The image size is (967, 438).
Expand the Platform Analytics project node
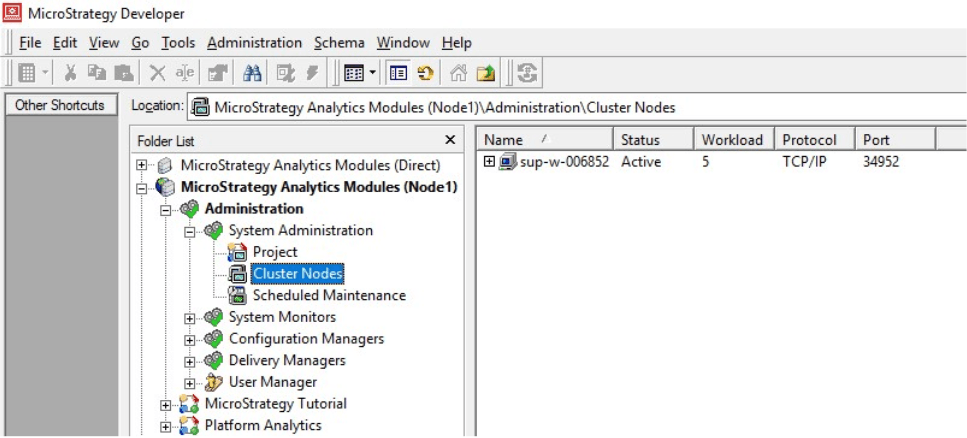click(165, 426)
